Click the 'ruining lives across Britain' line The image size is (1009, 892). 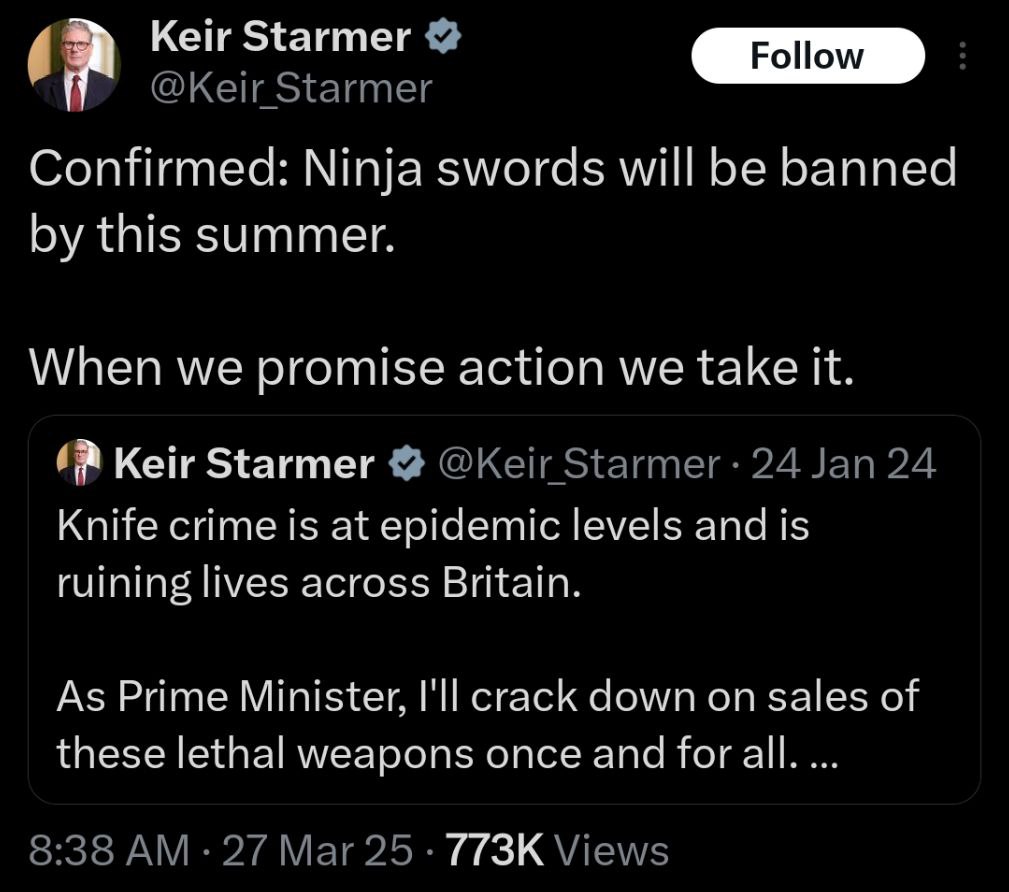tap(319, 582)
